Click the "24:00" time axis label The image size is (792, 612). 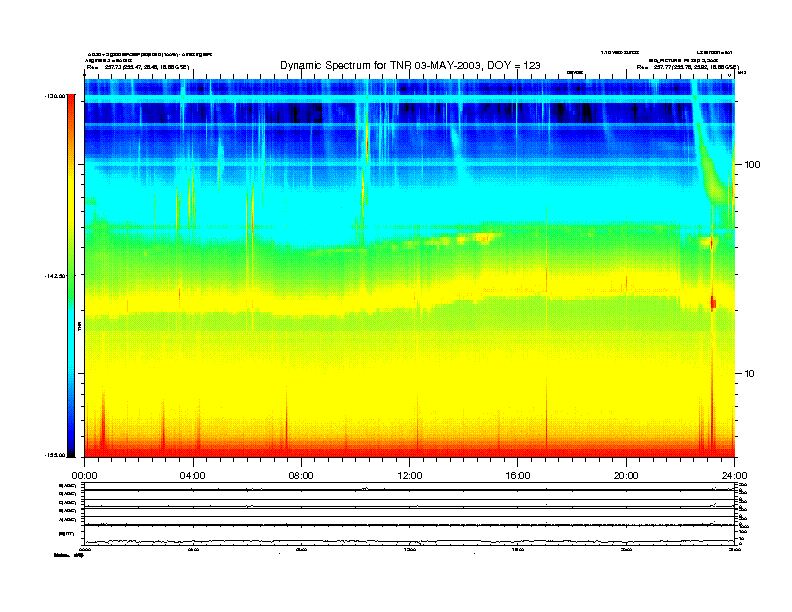(734, 476)
